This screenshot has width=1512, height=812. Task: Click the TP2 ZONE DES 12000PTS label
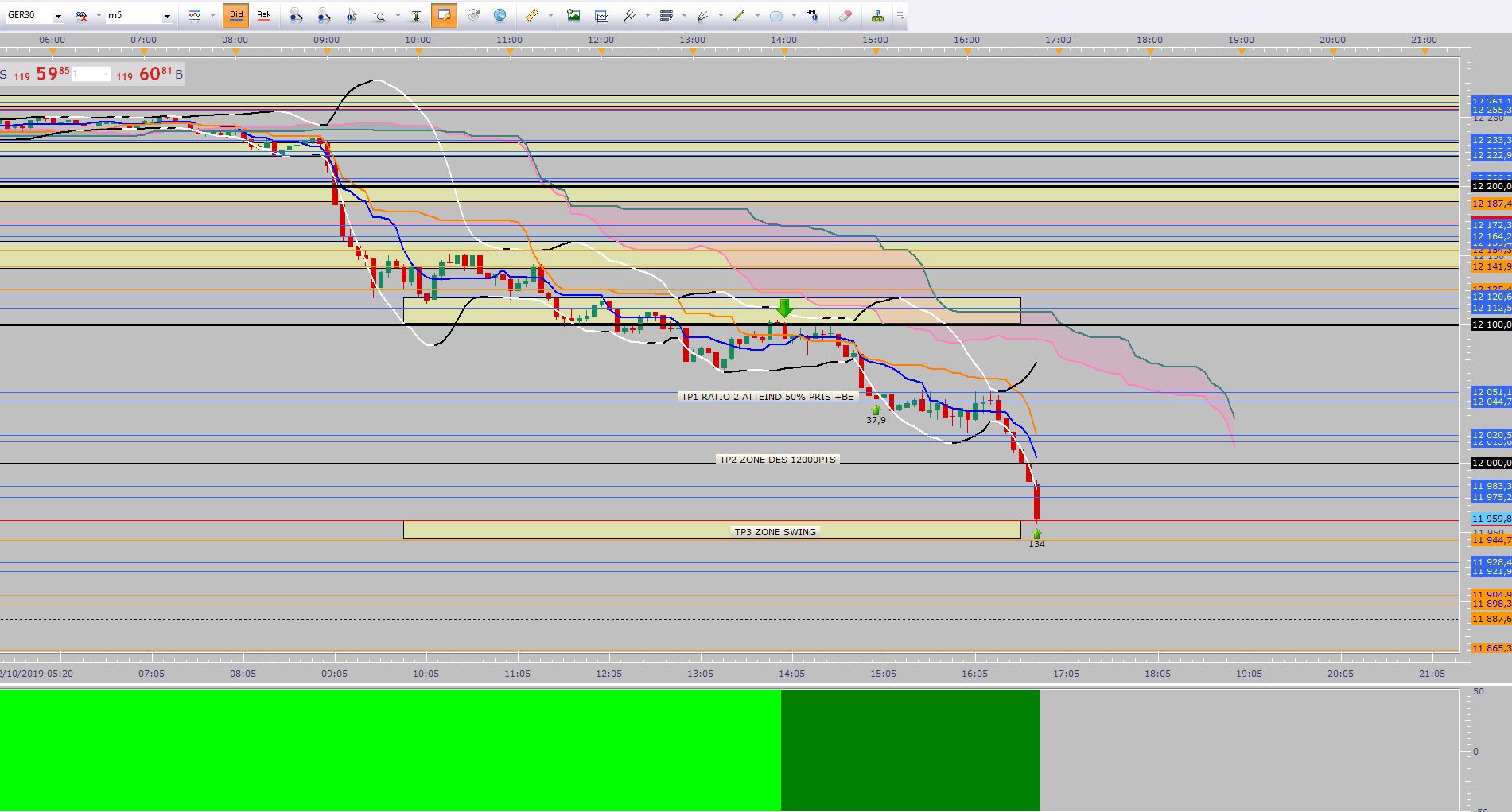pos(778,460)
